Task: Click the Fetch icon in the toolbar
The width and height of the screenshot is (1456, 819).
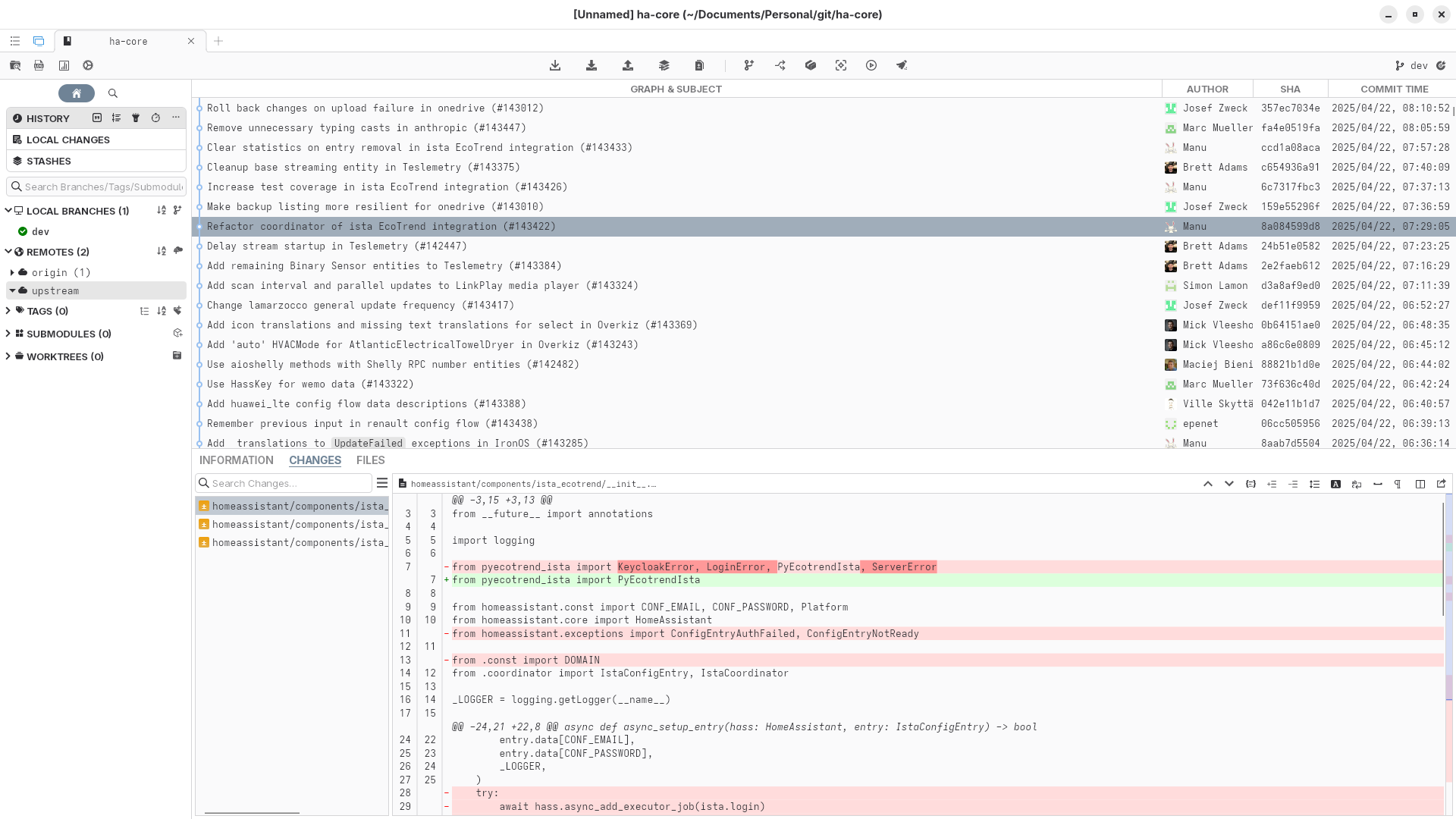Action: (x=555, y=65)
